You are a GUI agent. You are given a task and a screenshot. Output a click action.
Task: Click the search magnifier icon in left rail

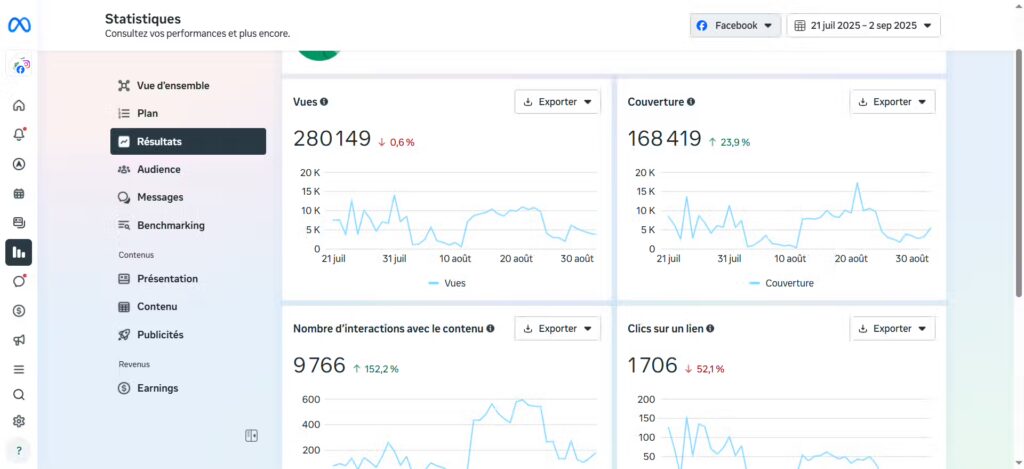tap(19, 395)
